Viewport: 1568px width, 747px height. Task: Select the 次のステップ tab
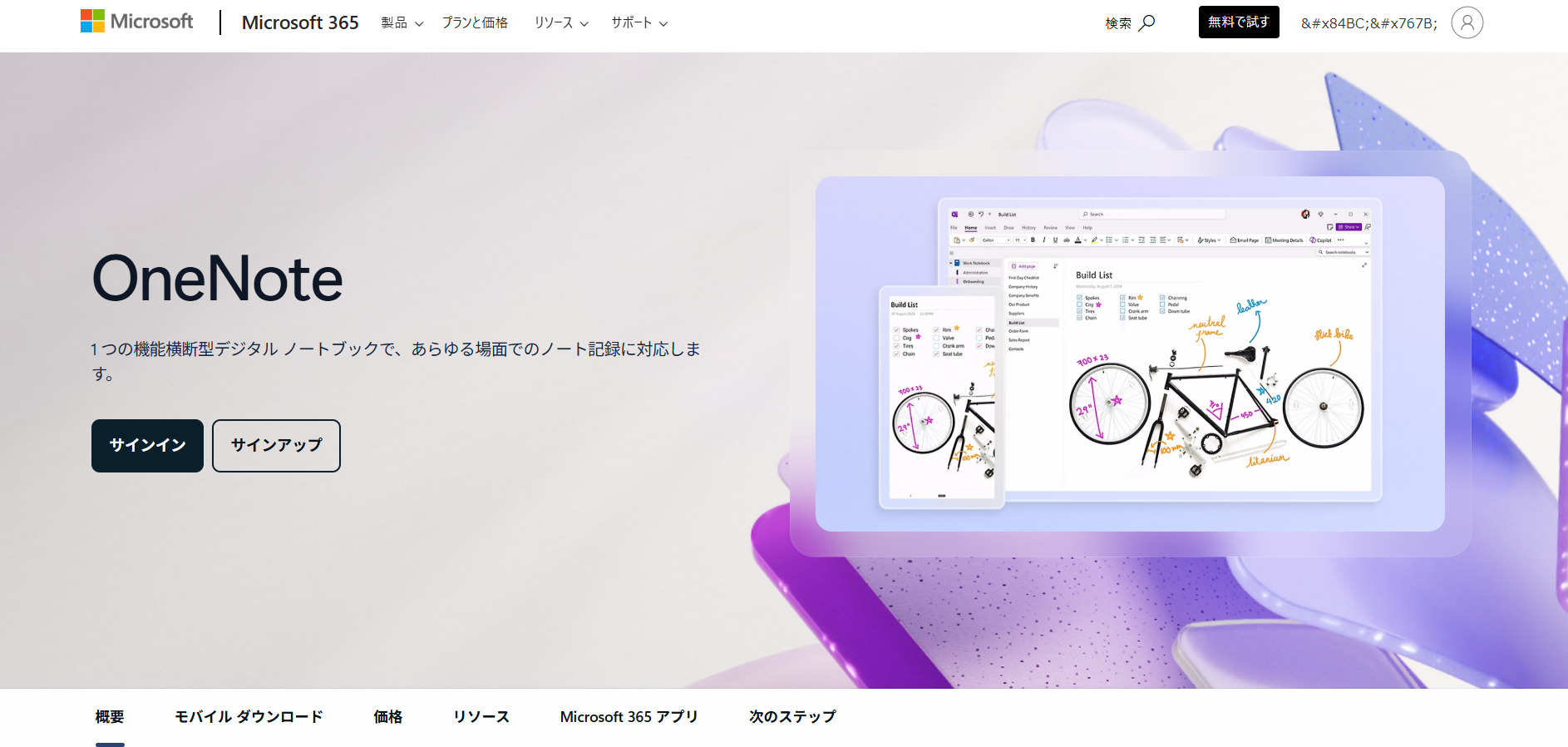tap(792, 717)
